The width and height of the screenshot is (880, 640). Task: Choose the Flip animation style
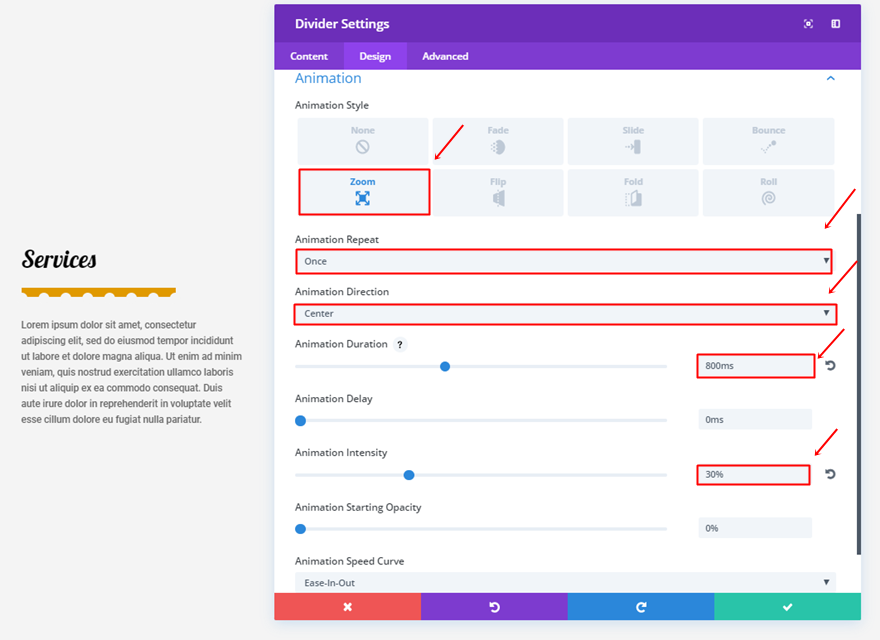coord(498,192)
